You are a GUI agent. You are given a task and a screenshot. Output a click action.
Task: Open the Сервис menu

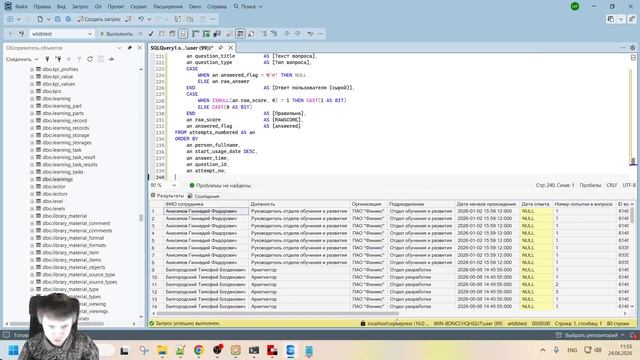(139, 7)
